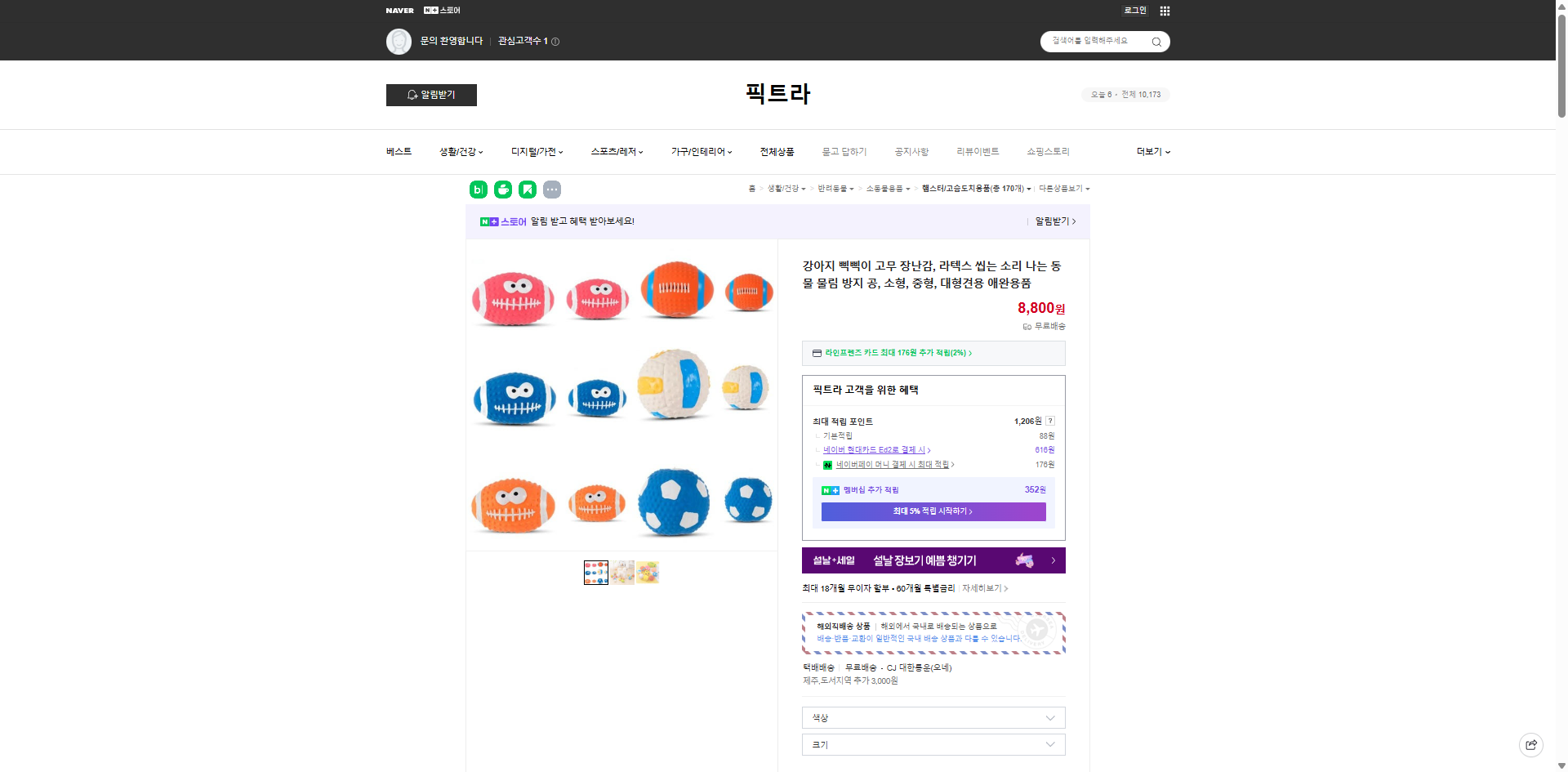Select the first product thumbnail below the image
The height and width of the screenshot is (772, 1568).
tap(595, 572)
